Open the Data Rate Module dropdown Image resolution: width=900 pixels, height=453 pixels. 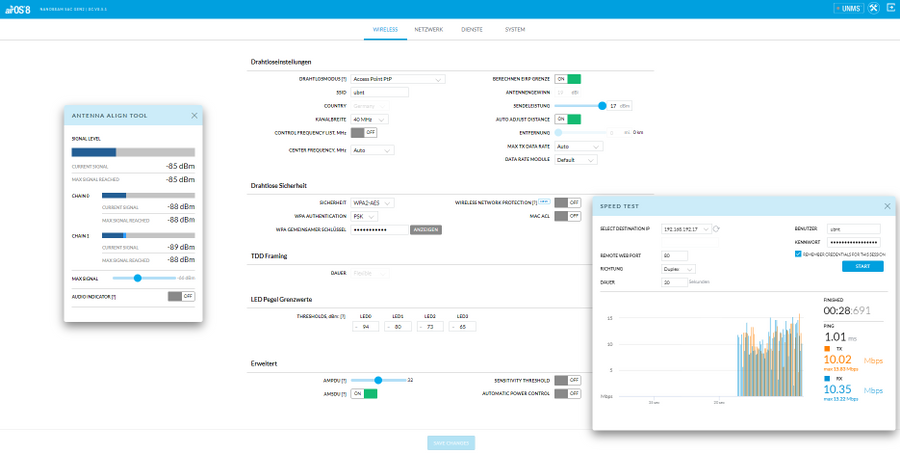[576, 160]
